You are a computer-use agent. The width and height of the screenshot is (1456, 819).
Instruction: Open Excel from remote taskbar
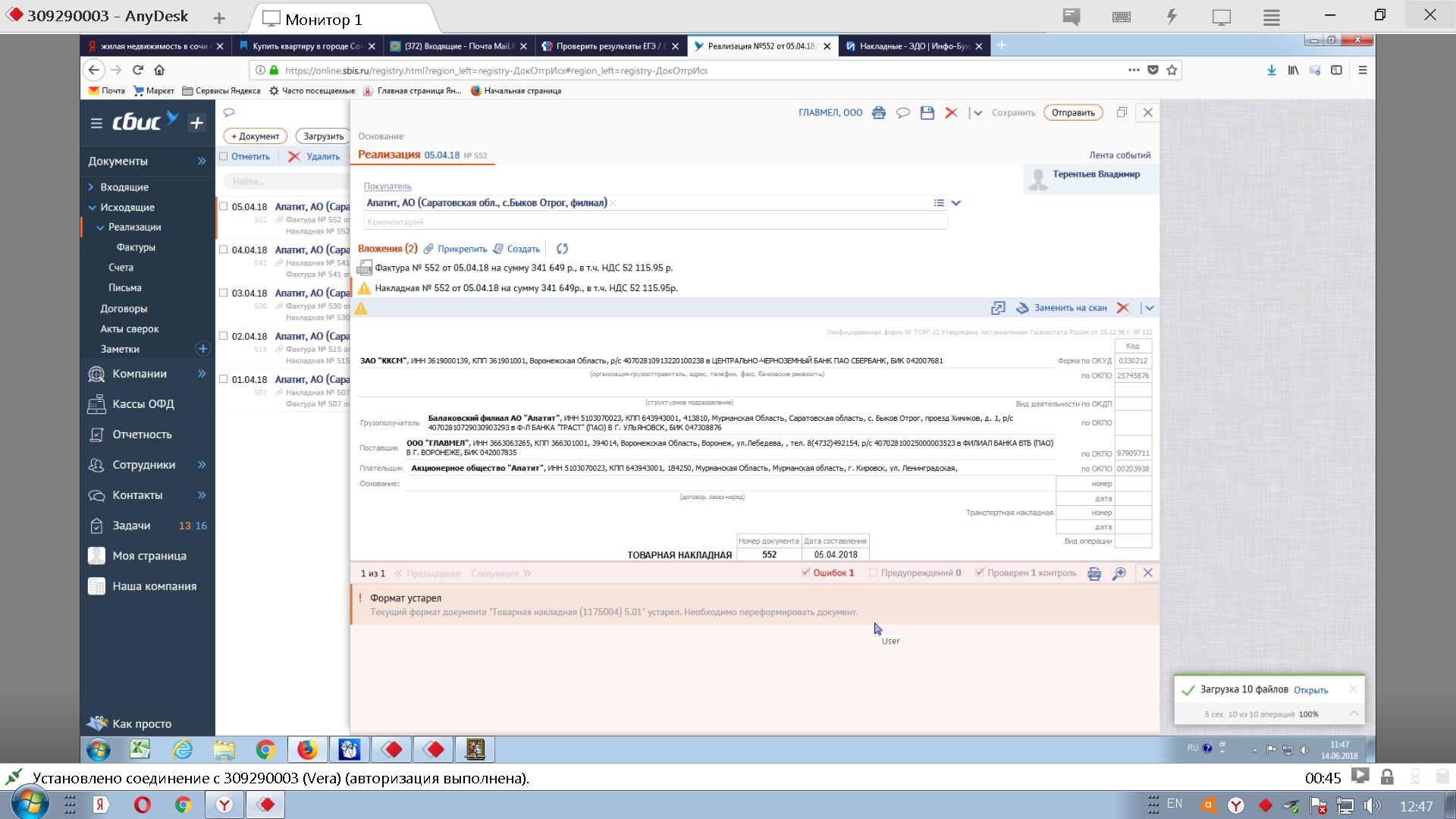point(140,750)
